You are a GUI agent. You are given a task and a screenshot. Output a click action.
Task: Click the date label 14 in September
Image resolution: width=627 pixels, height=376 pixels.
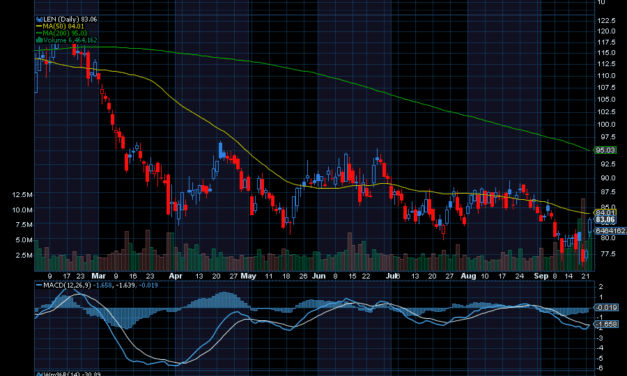568,276
